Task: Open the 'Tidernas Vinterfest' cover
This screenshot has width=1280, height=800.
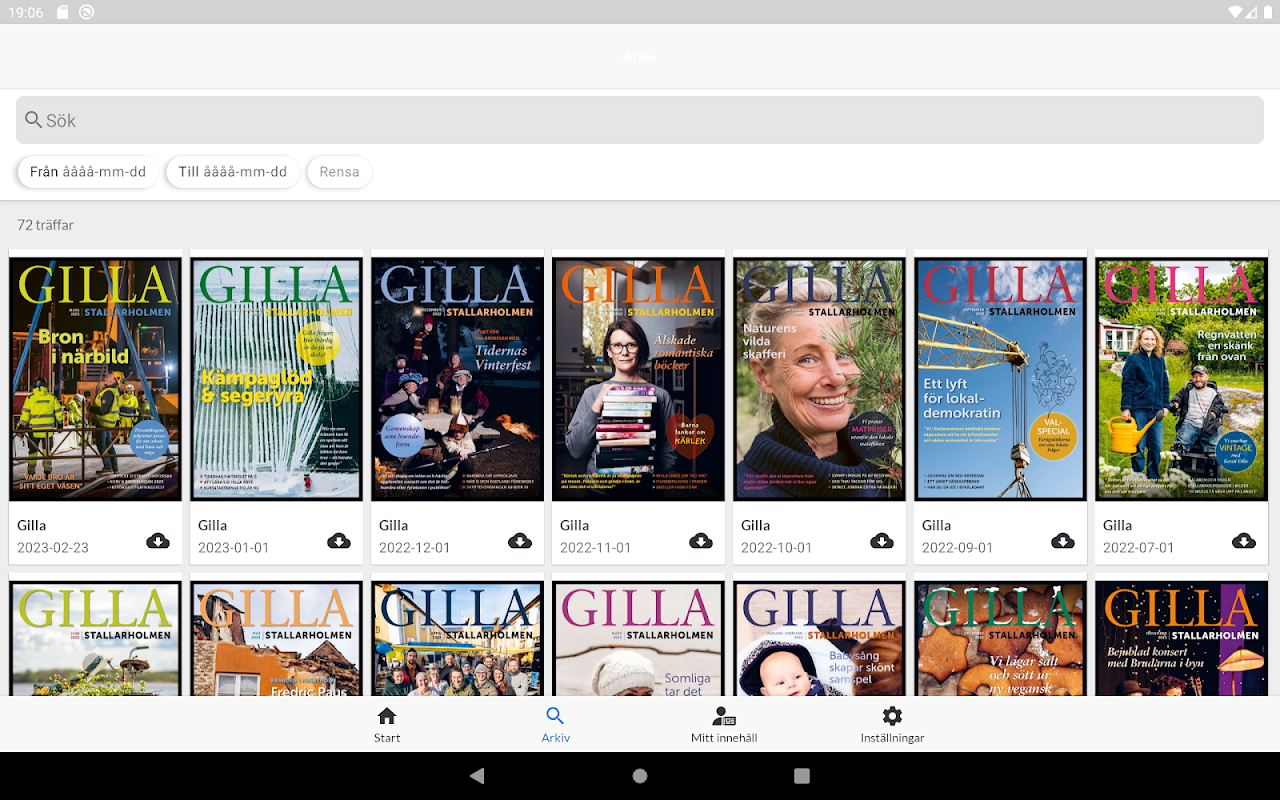Action: [x=458, y=379]
